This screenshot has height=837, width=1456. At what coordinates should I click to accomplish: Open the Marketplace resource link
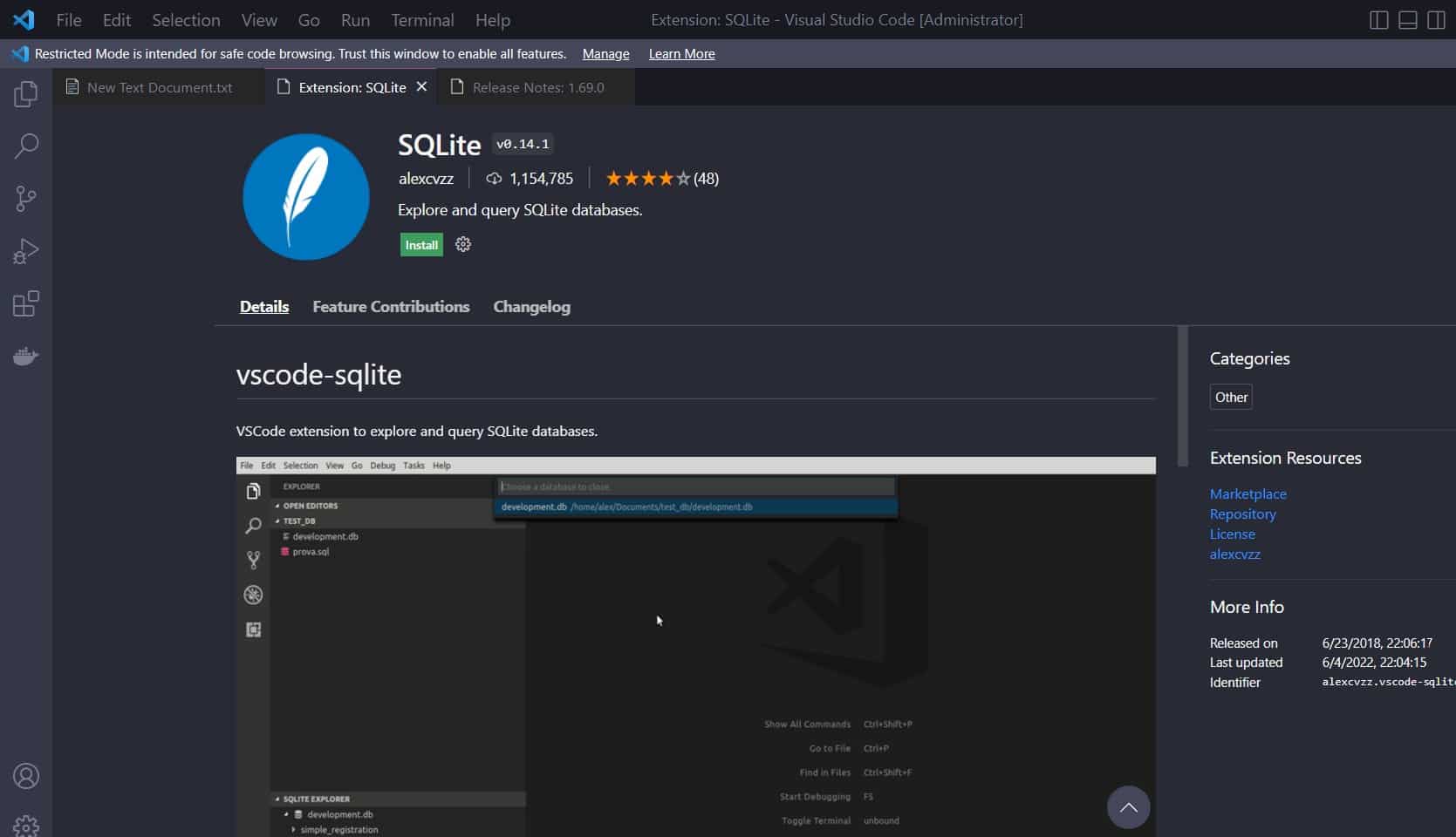click(x=1248, y=493)
